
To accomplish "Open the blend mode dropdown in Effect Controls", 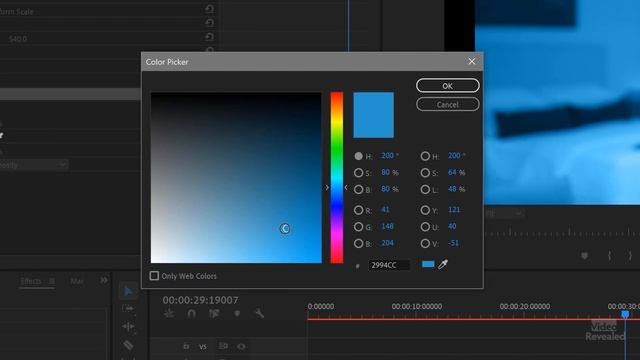I will coord(33,165).
